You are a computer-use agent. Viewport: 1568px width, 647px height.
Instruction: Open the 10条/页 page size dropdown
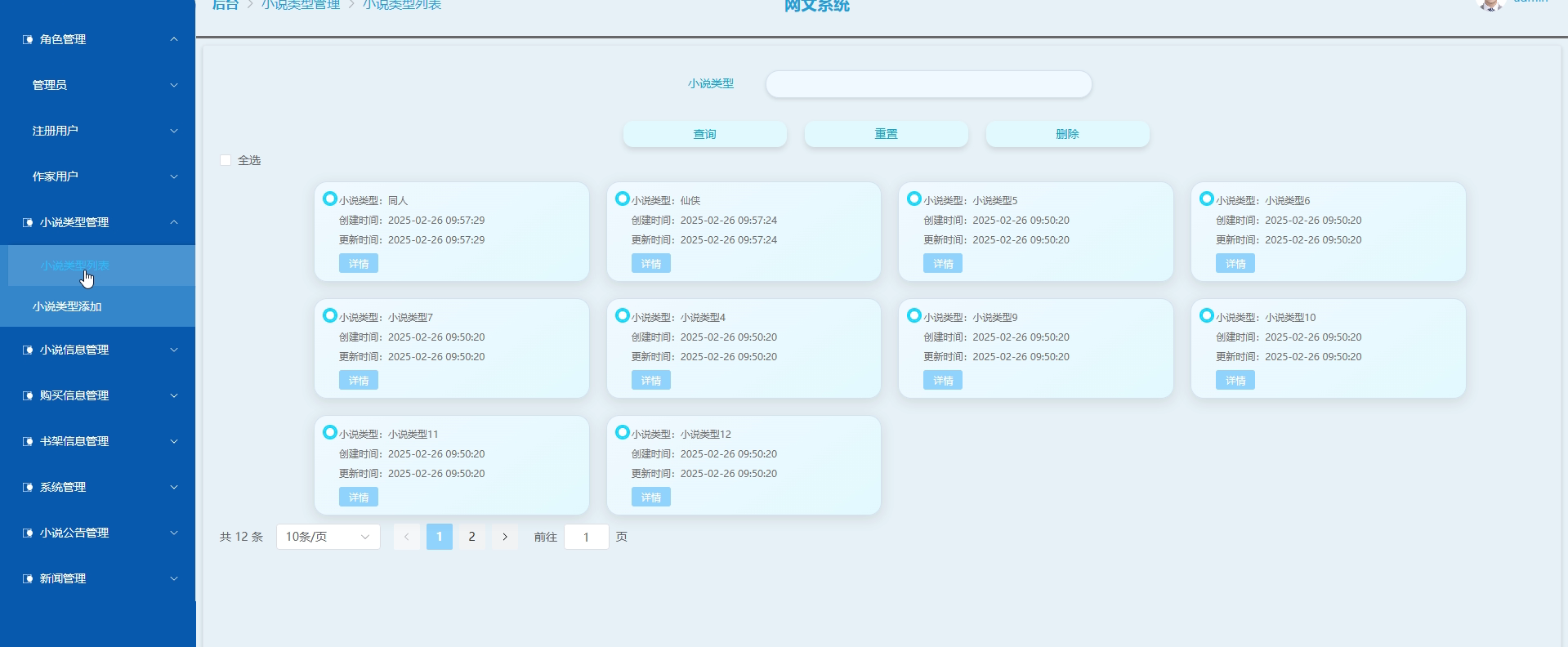pos(328,537)
